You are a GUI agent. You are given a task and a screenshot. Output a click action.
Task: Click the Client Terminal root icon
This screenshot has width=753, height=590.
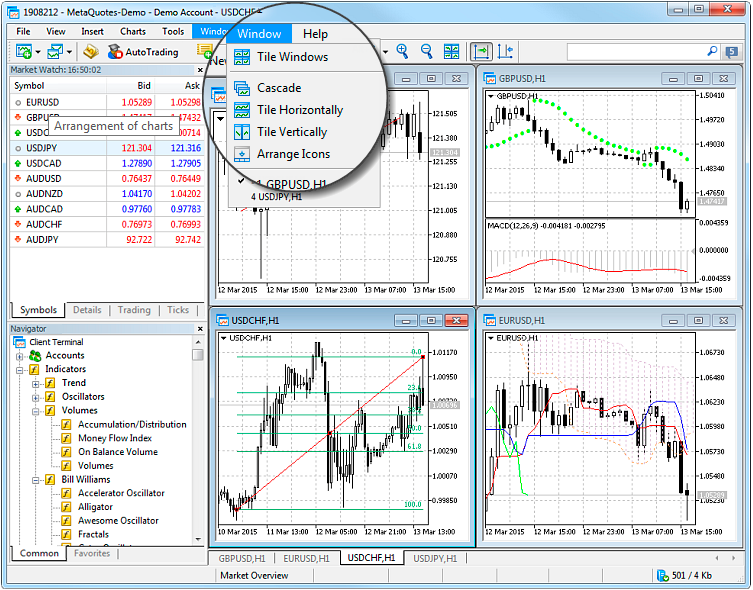(20, 342)
